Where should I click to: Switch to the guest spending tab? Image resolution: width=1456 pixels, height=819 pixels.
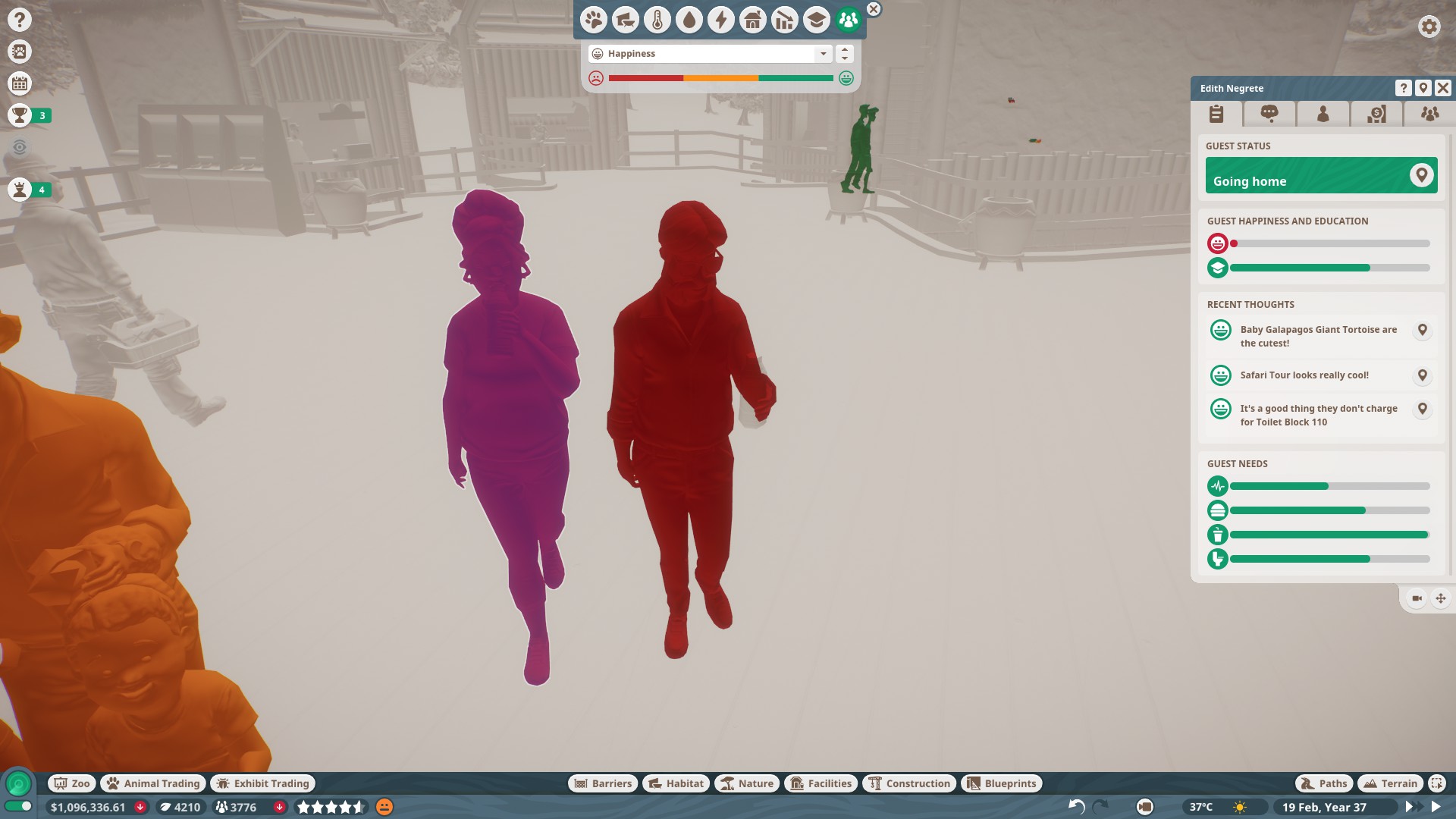pos(1376,114)
